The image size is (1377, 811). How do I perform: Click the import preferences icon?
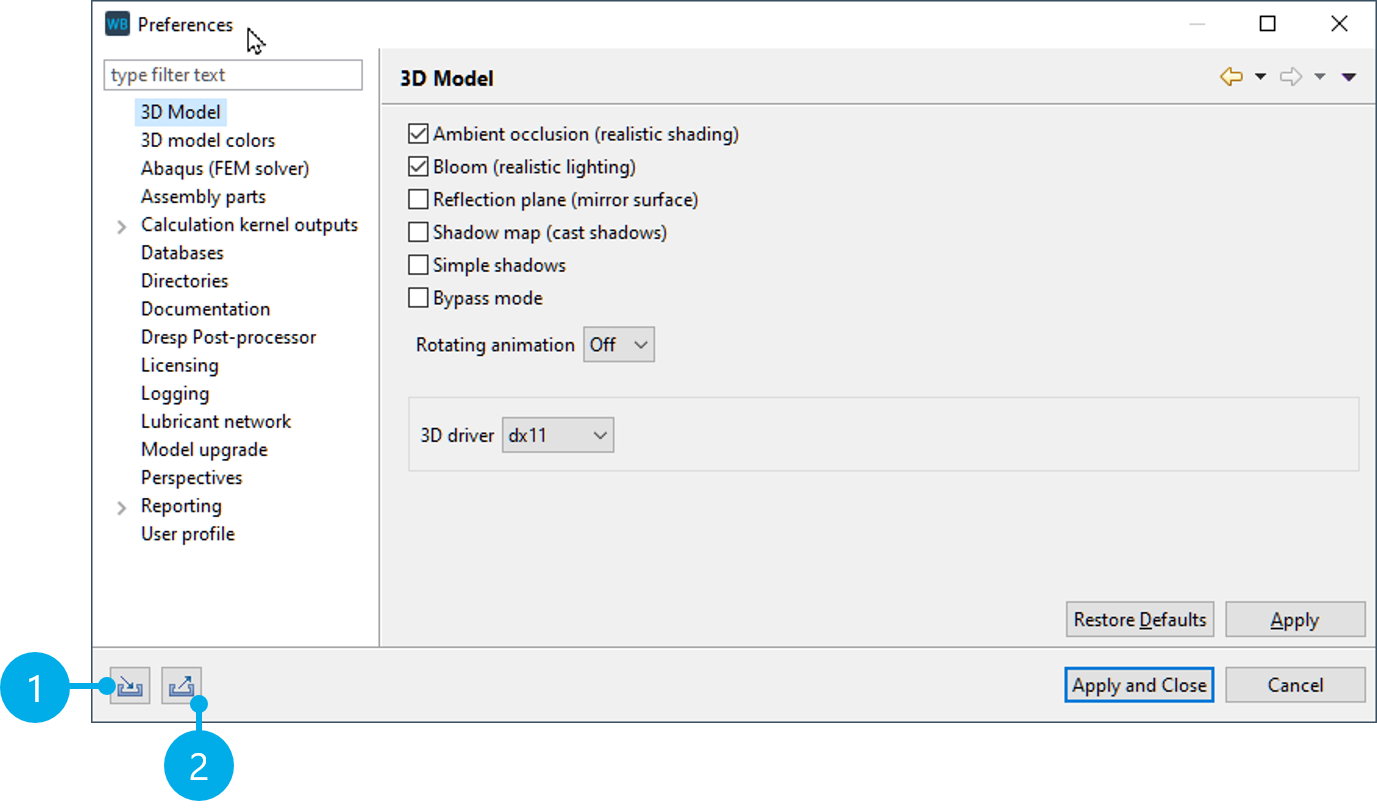(129, 685)
